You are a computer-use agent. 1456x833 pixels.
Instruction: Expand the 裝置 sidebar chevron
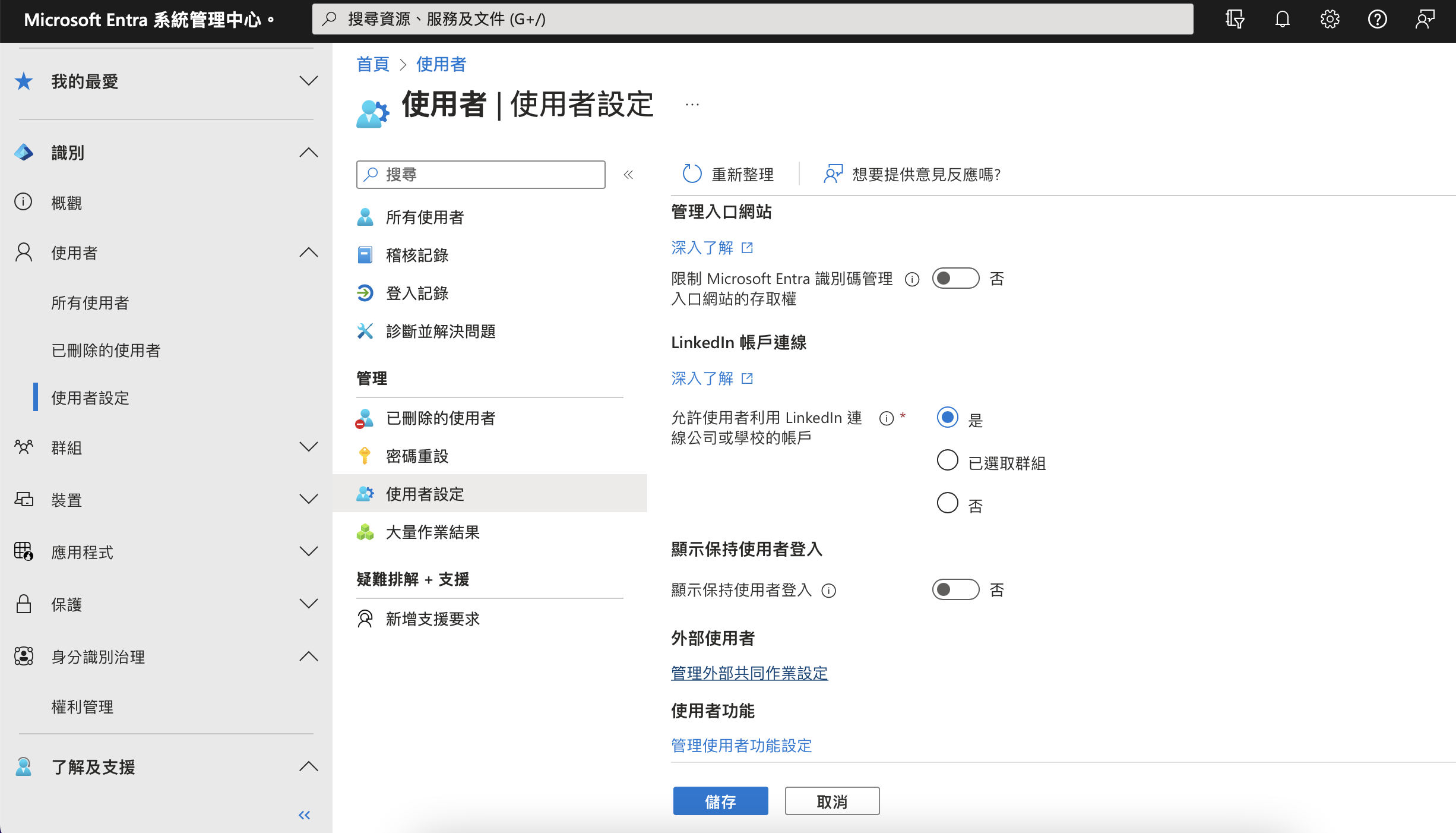click(x=309, y=499)
